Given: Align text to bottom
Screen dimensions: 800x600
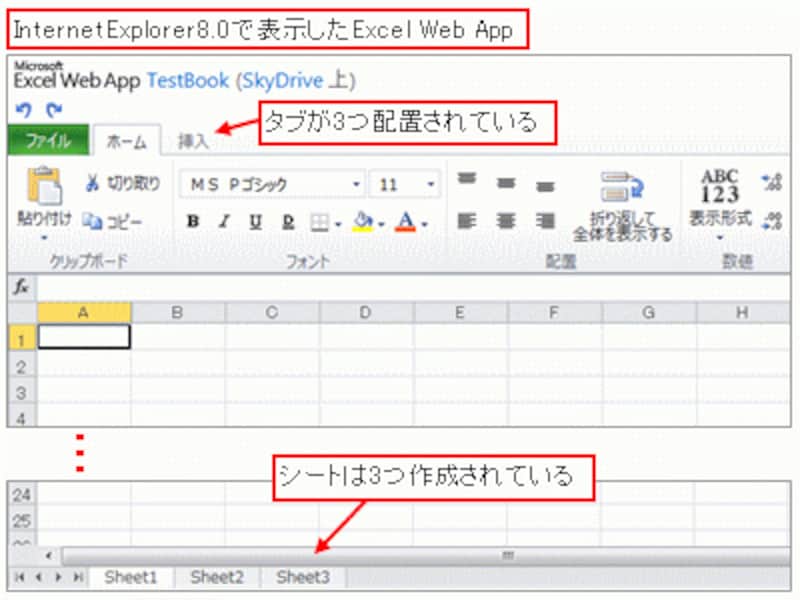Looking at the screenshot, I should coord(545,186).
